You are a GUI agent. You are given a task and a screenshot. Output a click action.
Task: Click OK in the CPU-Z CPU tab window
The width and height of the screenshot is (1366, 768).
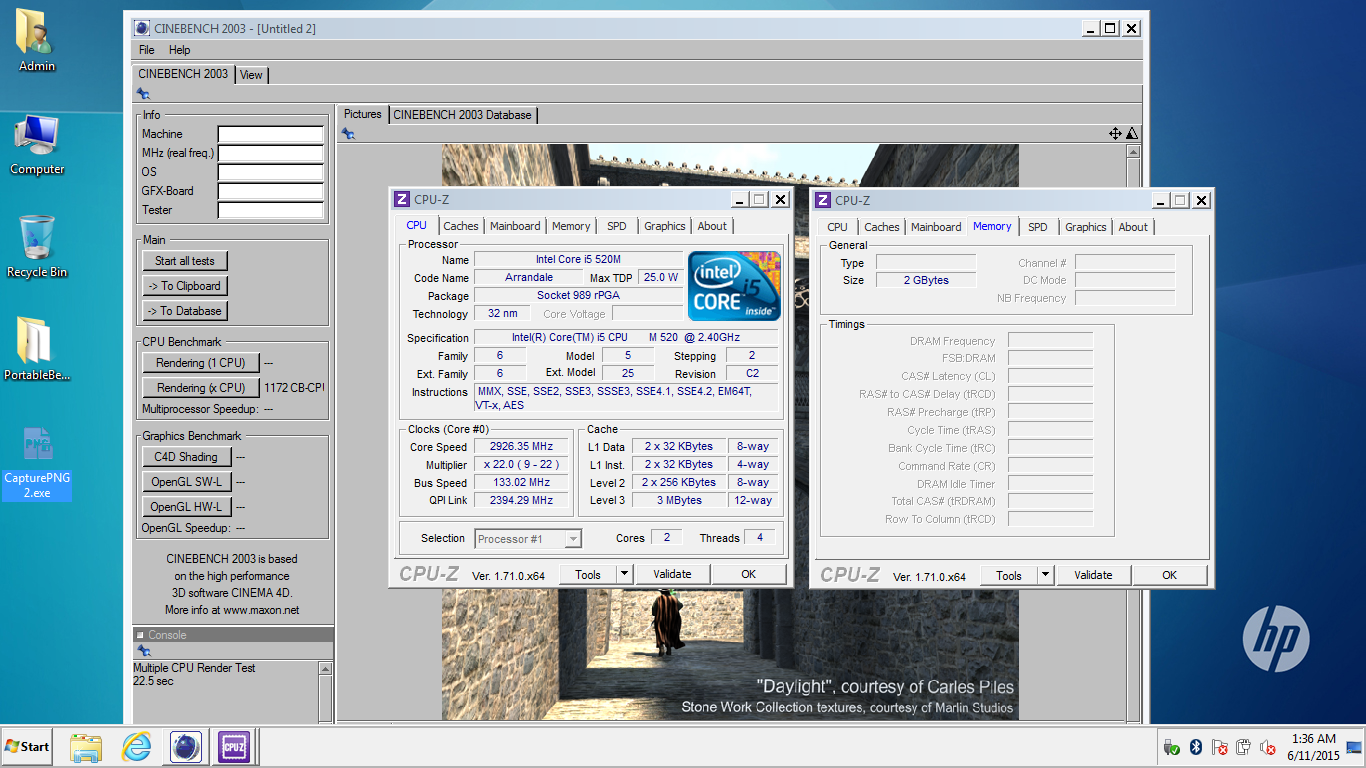749,574
